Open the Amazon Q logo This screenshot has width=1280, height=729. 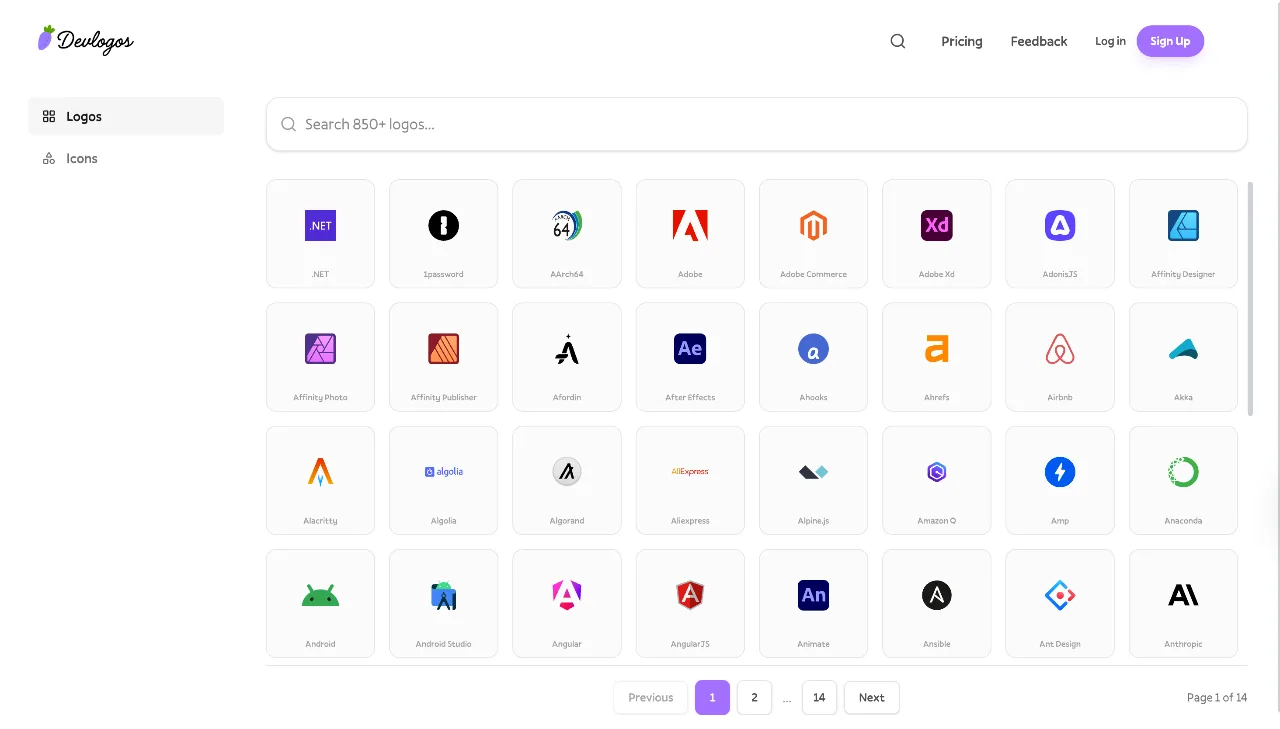pyautogui.click(x=937, y=481)
